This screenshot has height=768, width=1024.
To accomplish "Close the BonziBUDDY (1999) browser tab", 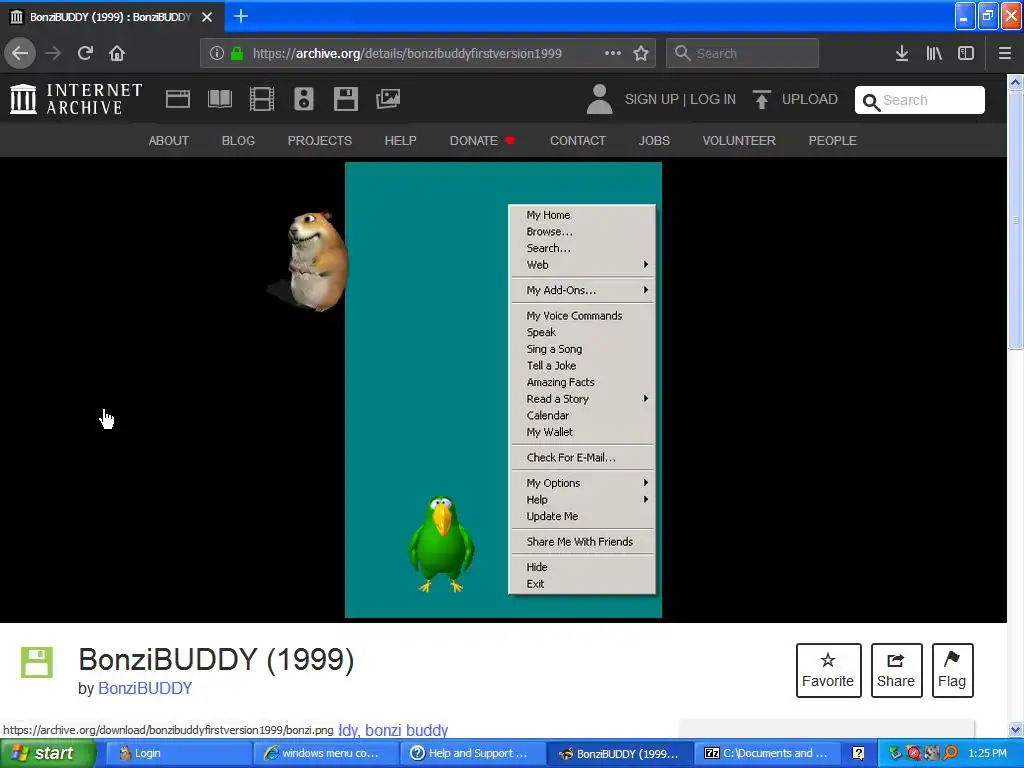I will 207,17.
